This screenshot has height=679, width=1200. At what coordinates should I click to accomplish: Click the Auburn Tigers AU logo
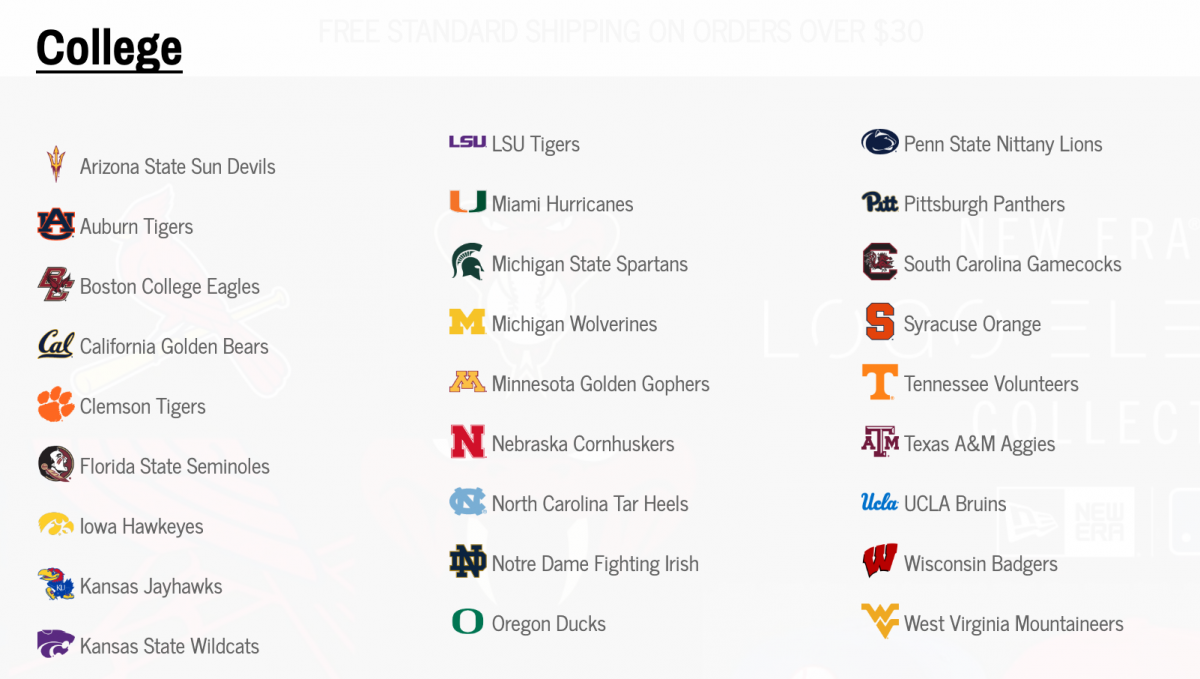pos(56,224)
